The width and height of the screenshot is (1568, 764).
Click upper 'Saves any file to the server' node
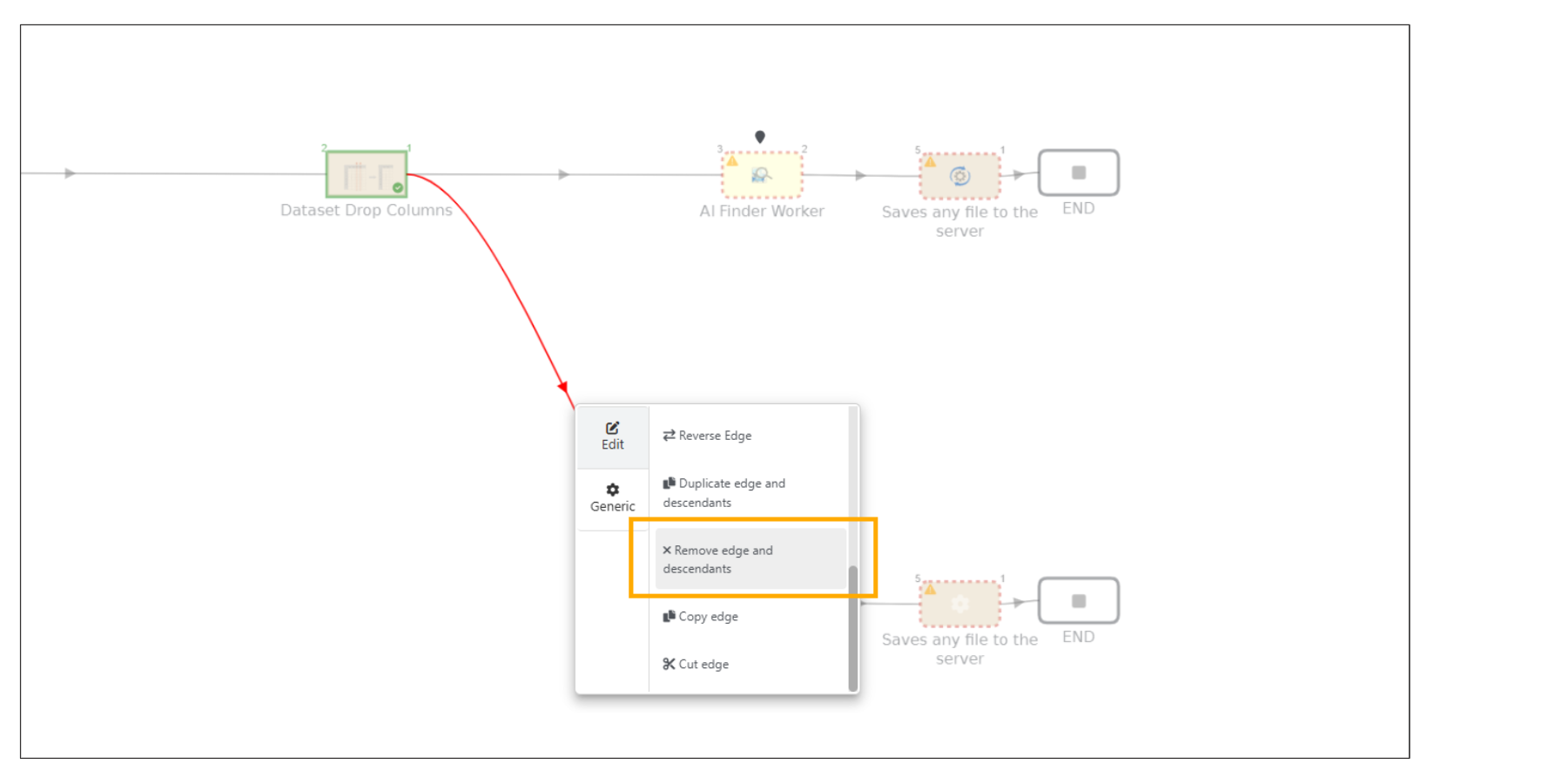[x=959, y=176]
